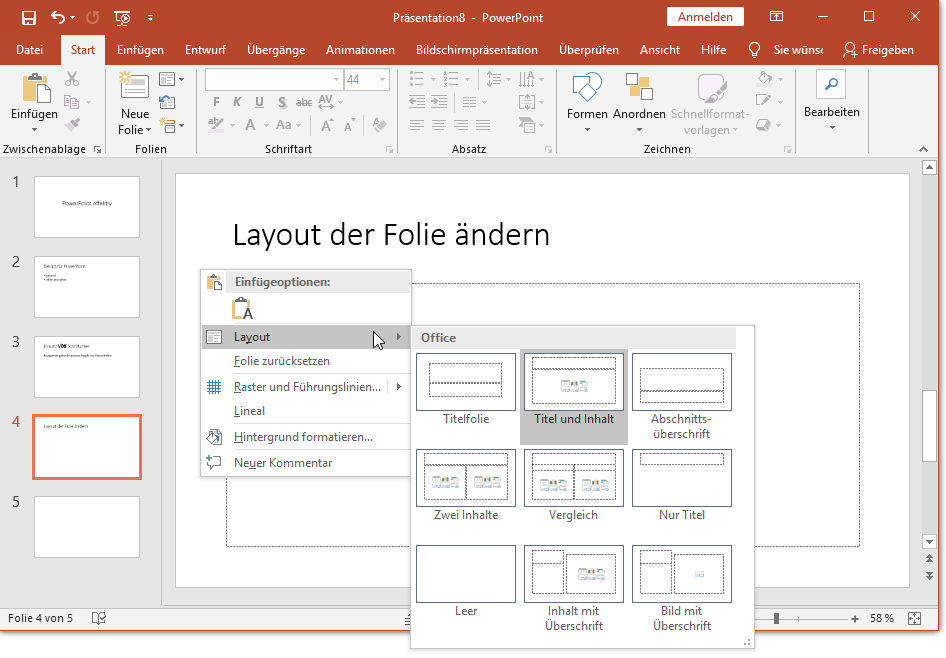Toggle justified text alignment
The height and width of the screenshot is (658, 946).
click(x=483, y=125)
